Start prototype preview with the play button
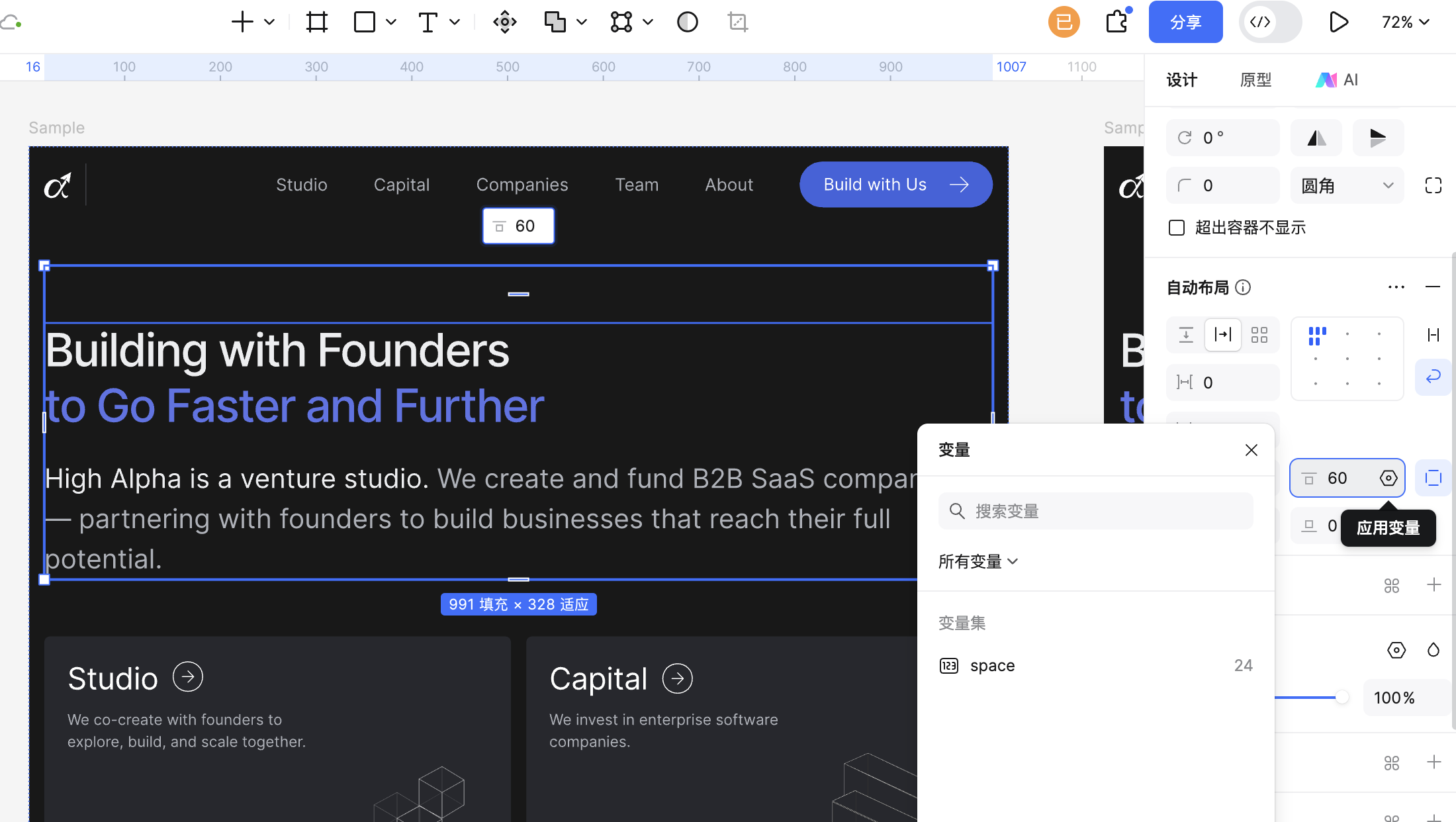 (1338, 22)
